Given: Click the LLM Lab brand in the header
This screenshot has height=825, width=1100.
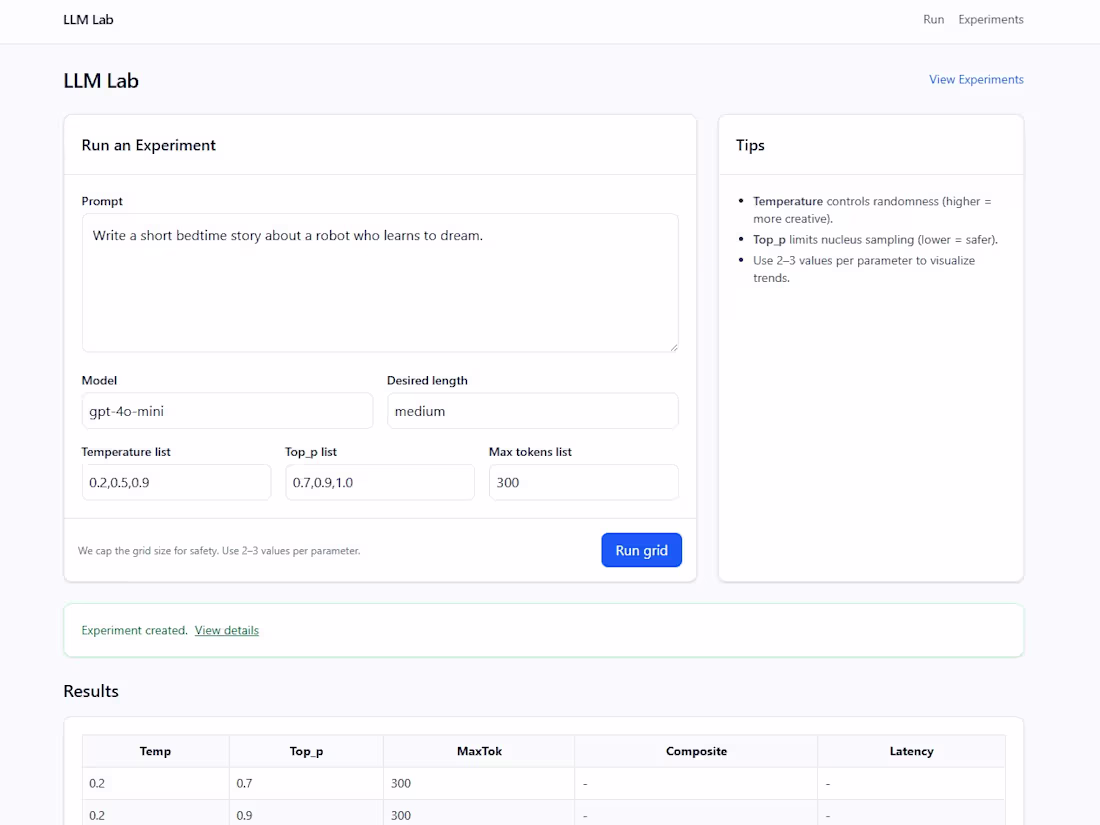Looking at the screenshot, I should (x=88, y=19).
